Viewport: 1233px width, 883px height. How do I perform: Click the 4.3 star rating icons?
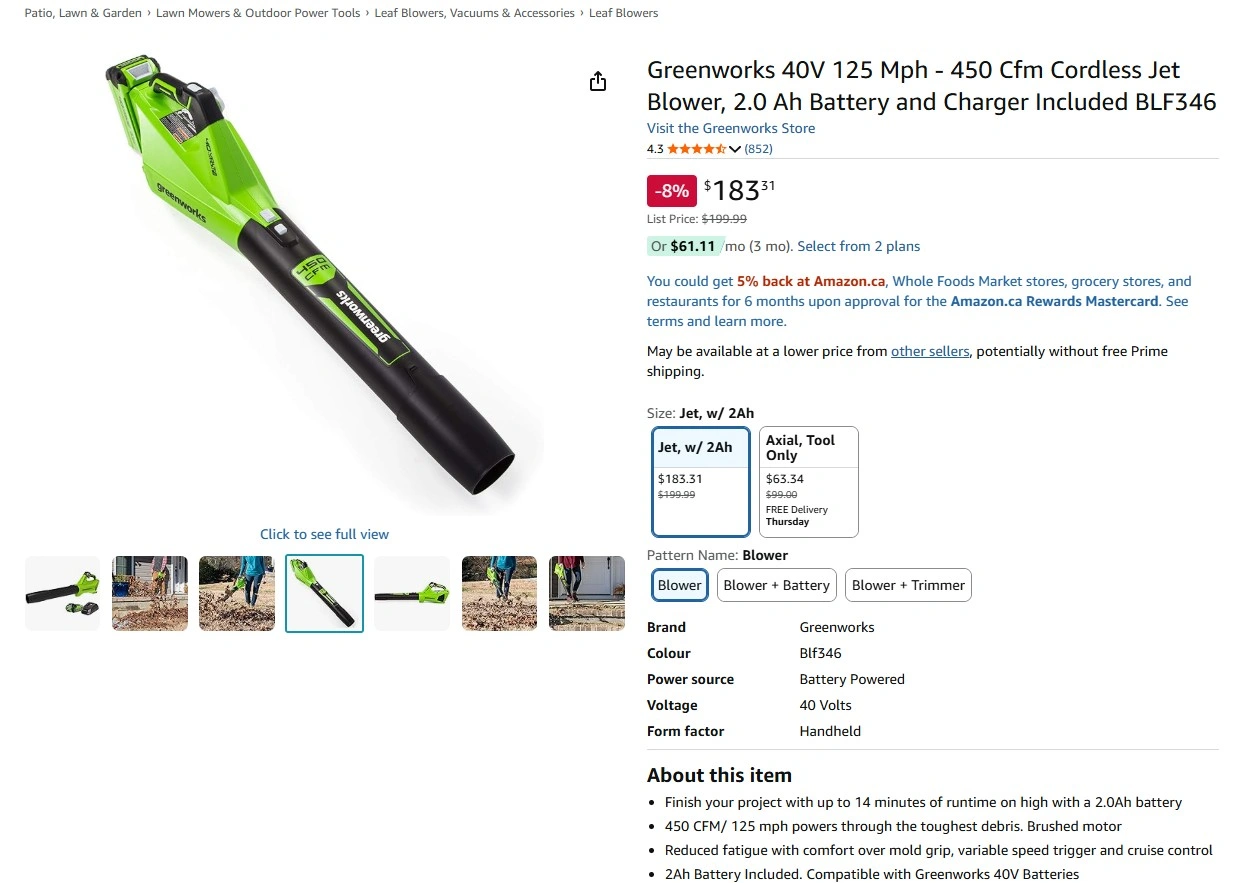[697, 149]
